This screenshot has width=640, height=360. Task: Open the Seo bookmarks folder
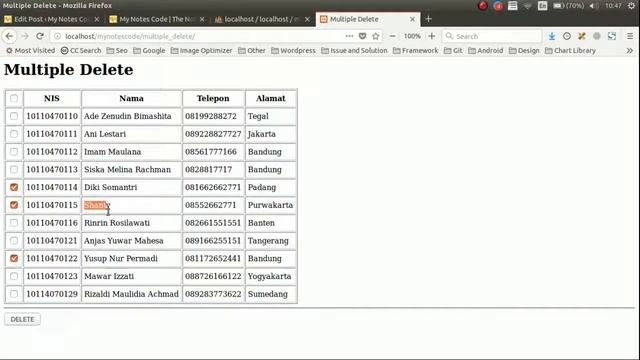[117, 51]
